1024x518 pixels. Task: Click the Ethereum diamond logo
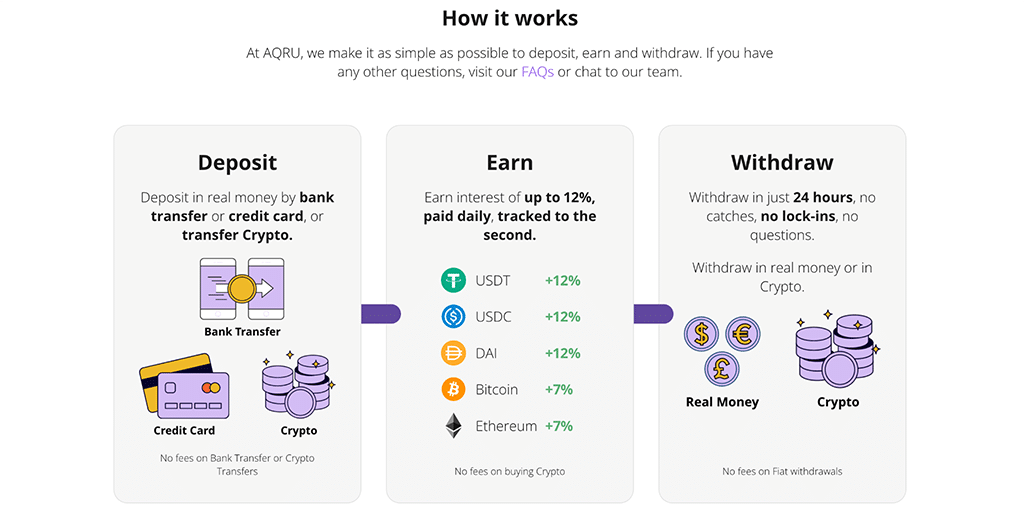click(453, 426)
